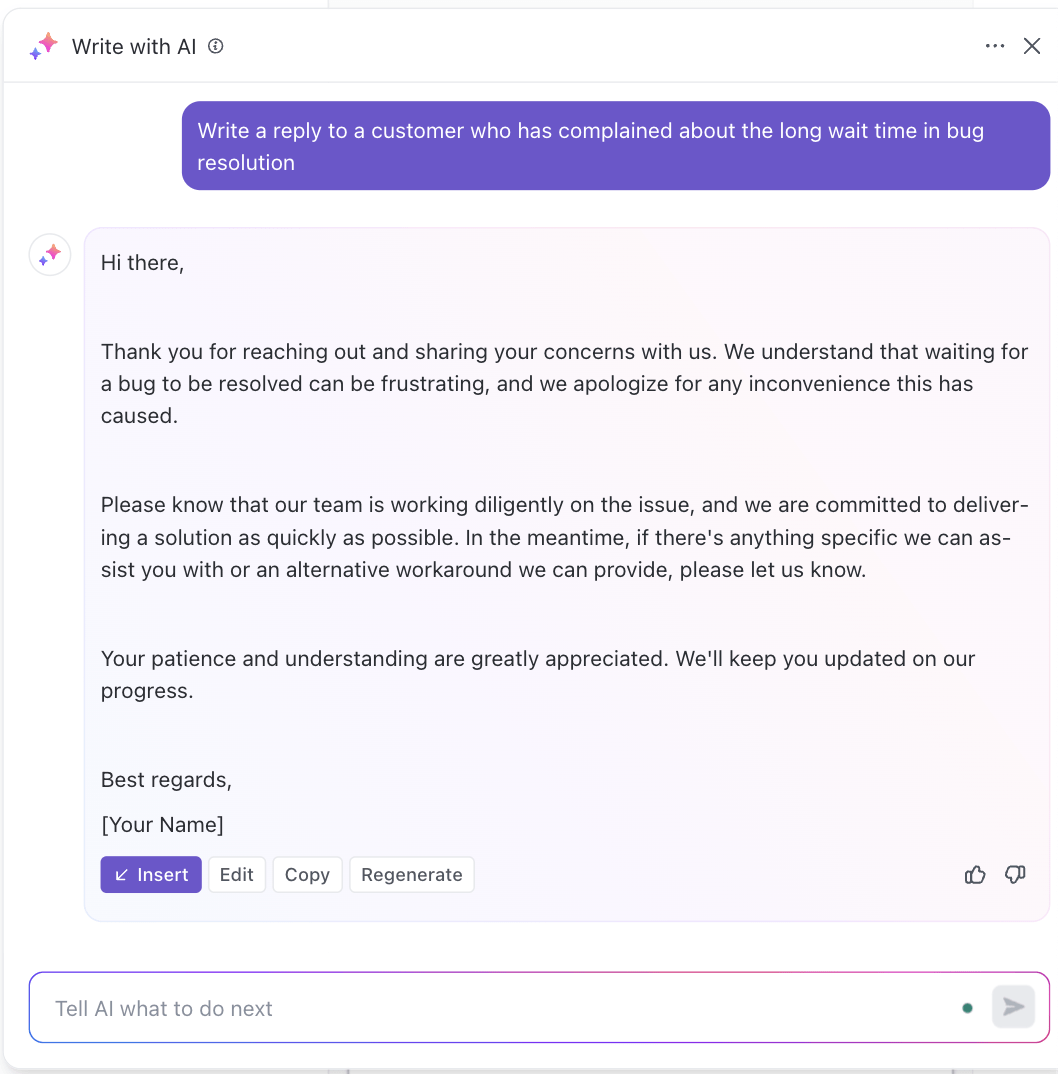
Task: Click the 'Thank you for reaching out' paragraph
Action: (564, 384)
